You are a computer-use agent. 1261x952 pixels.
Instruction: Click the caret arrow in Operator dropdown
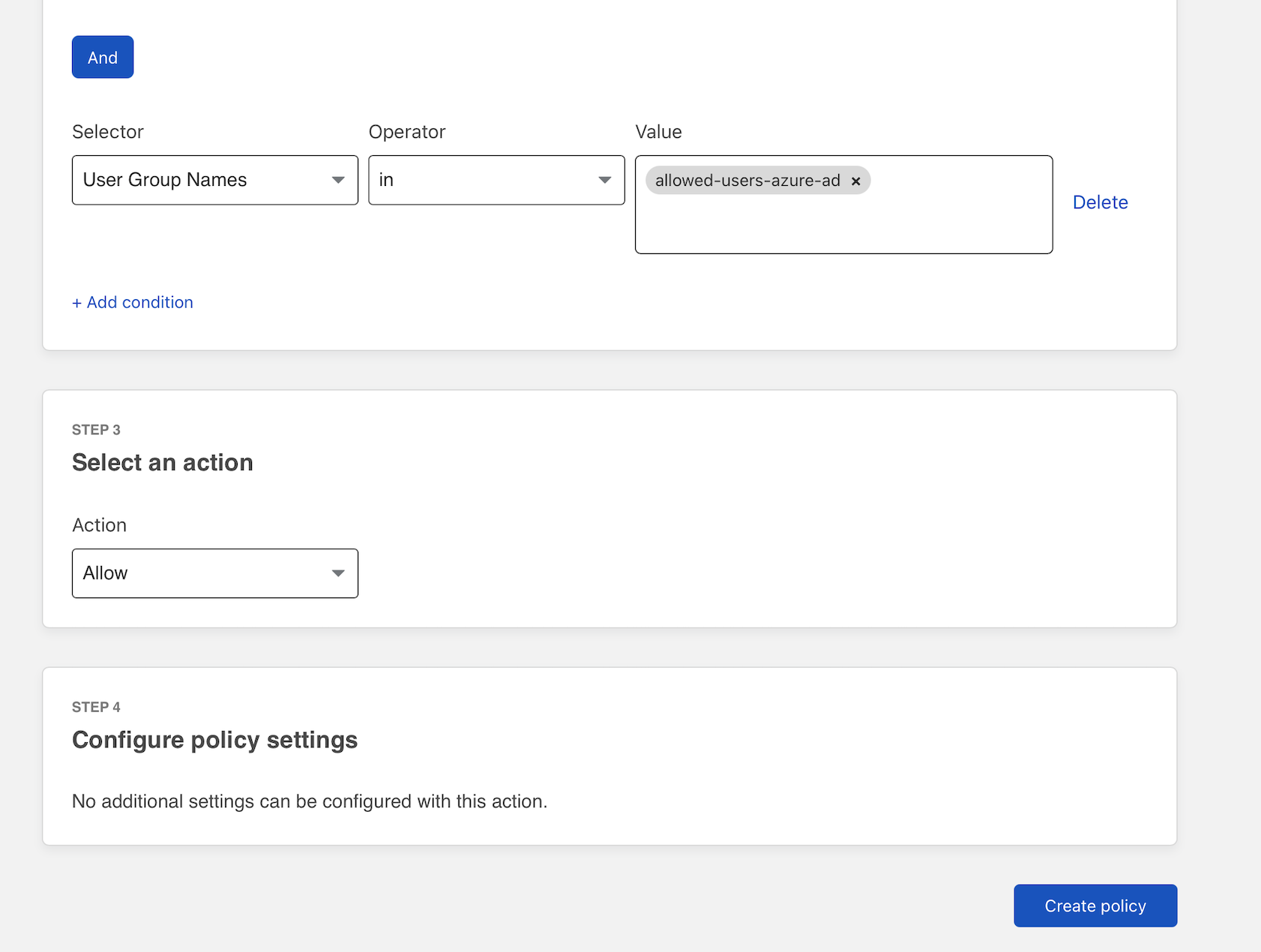605,180
